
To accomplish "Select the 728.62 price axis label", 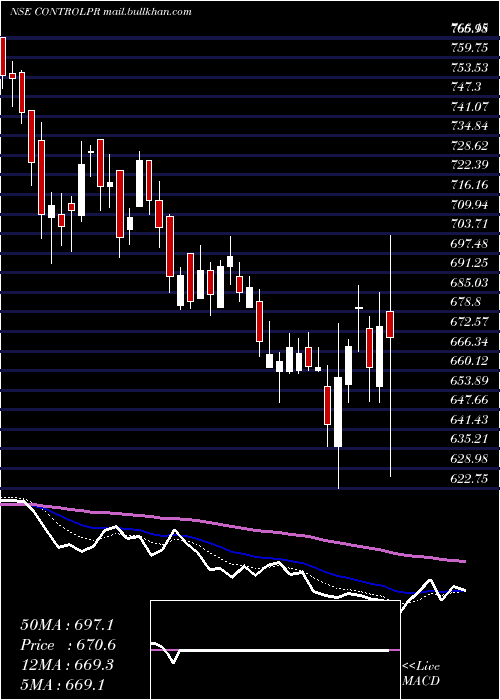I will pos(469,145).
